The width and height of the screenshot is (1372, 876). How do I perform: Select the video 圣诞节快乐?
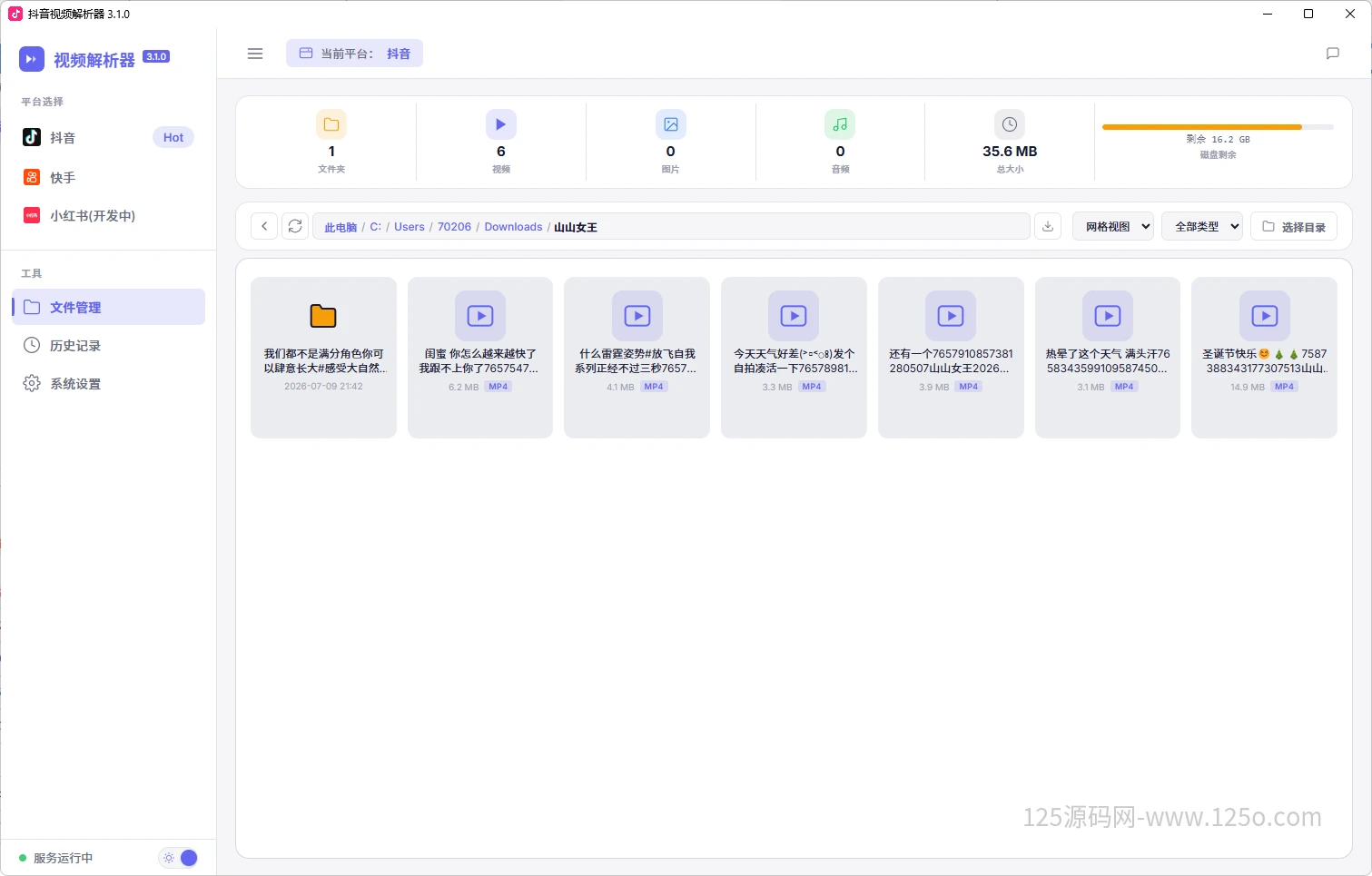(x=1264, y=357)
